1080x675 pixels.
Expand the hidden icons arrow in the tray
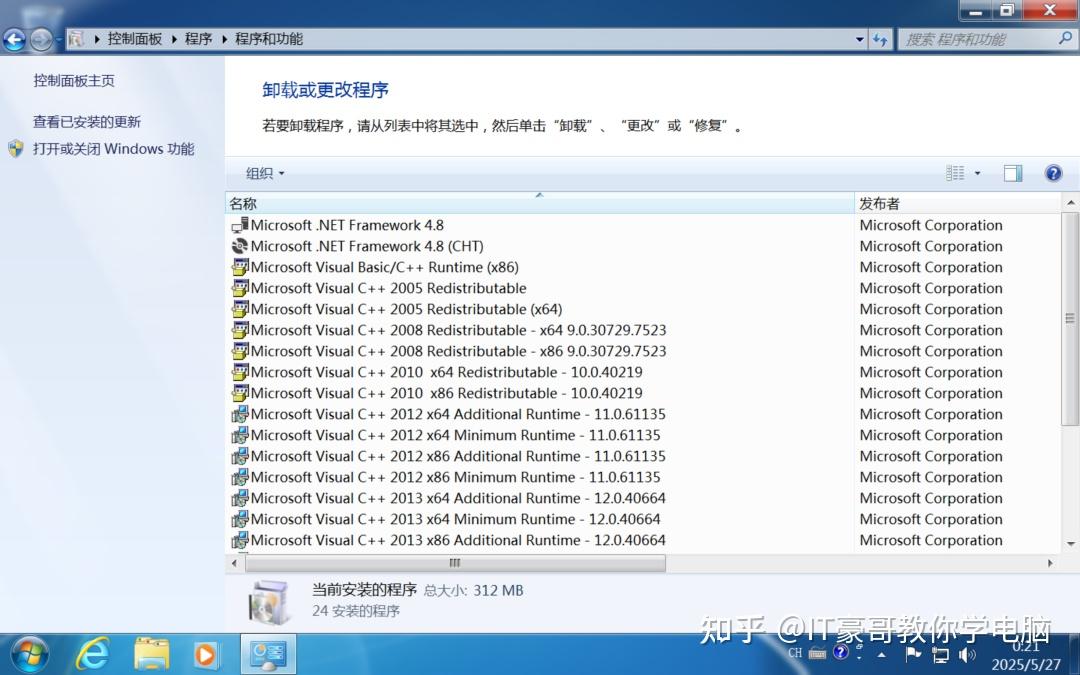(881, 654)
